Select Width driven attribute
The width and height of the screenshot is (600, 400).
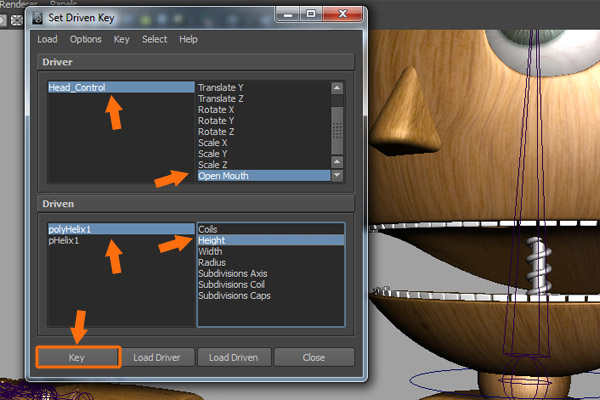[x=271, y=251]
